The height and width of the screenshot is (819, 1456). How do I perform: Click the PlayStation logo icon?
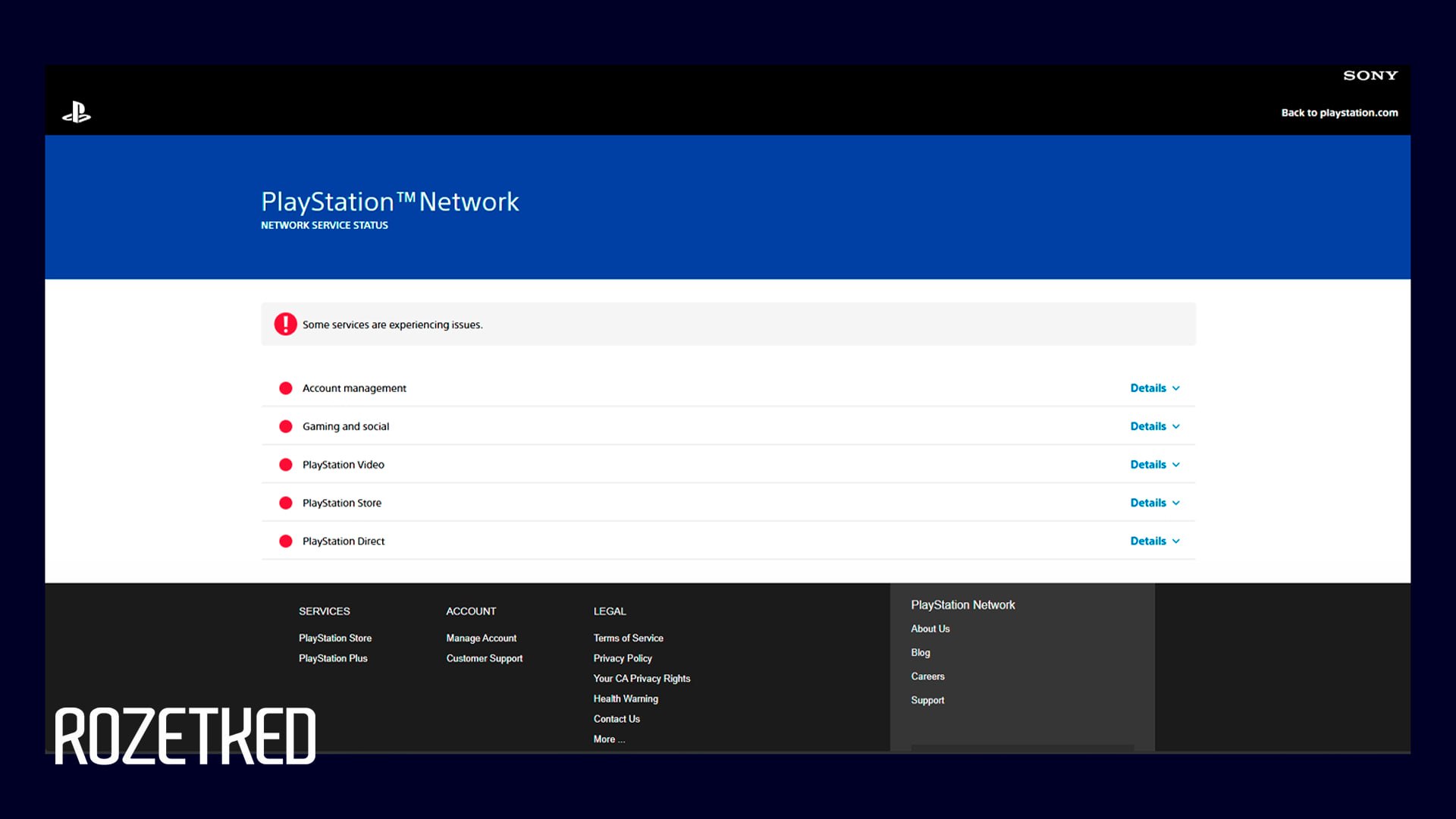77,112
